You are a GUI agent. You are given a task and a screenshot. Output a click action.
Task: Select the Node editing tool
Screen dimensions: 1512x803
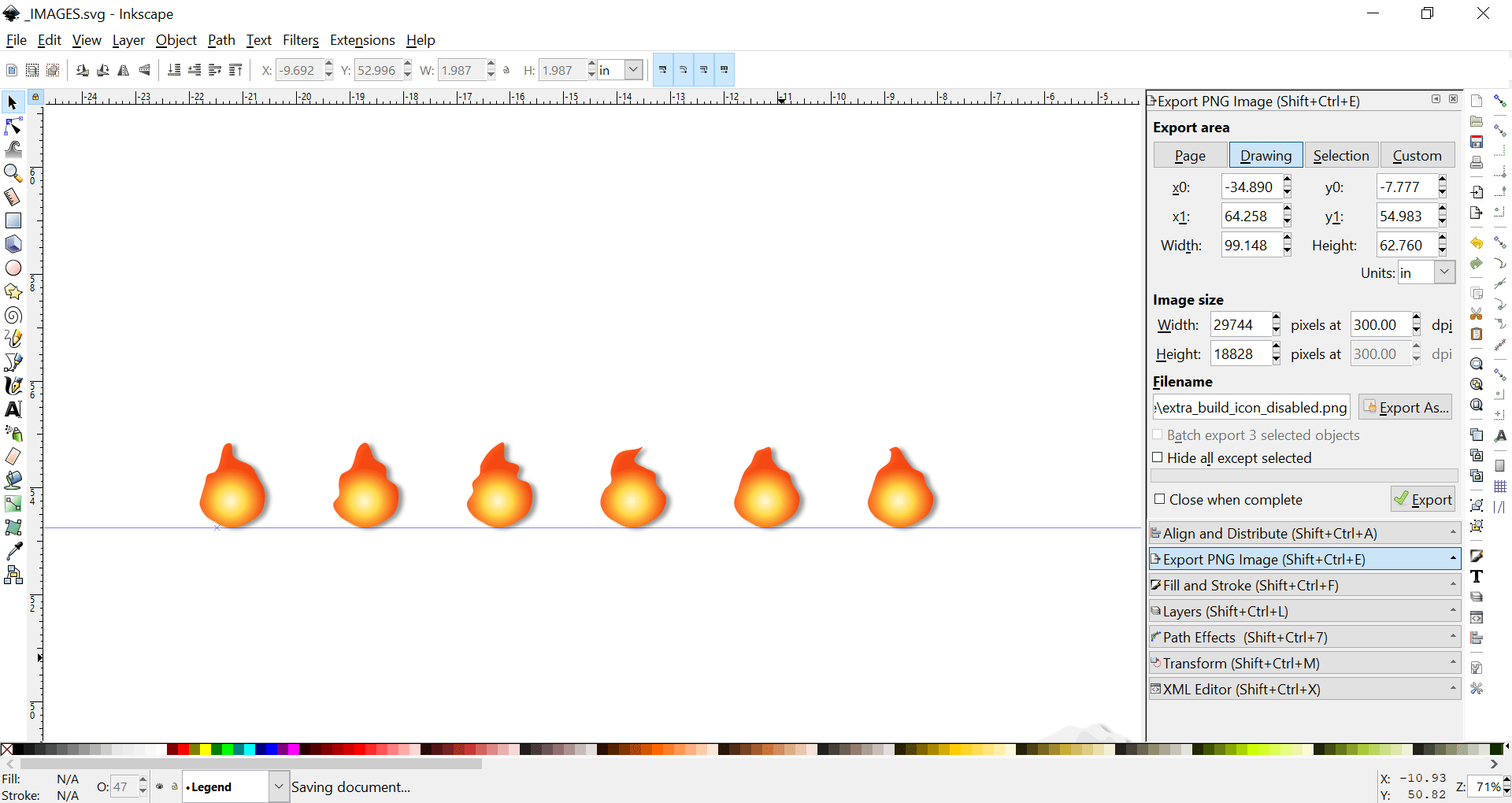[13, 126]
